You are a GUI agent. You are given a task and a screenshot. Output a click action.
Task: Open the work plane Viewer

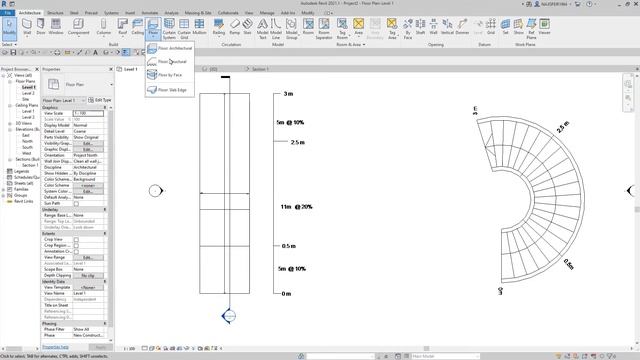tap(544, 27)
